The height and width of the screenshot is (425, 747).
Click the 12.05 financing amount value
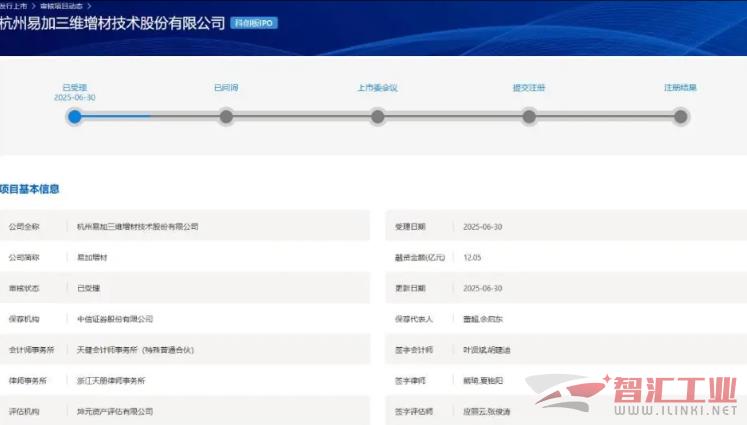[472, 257]
